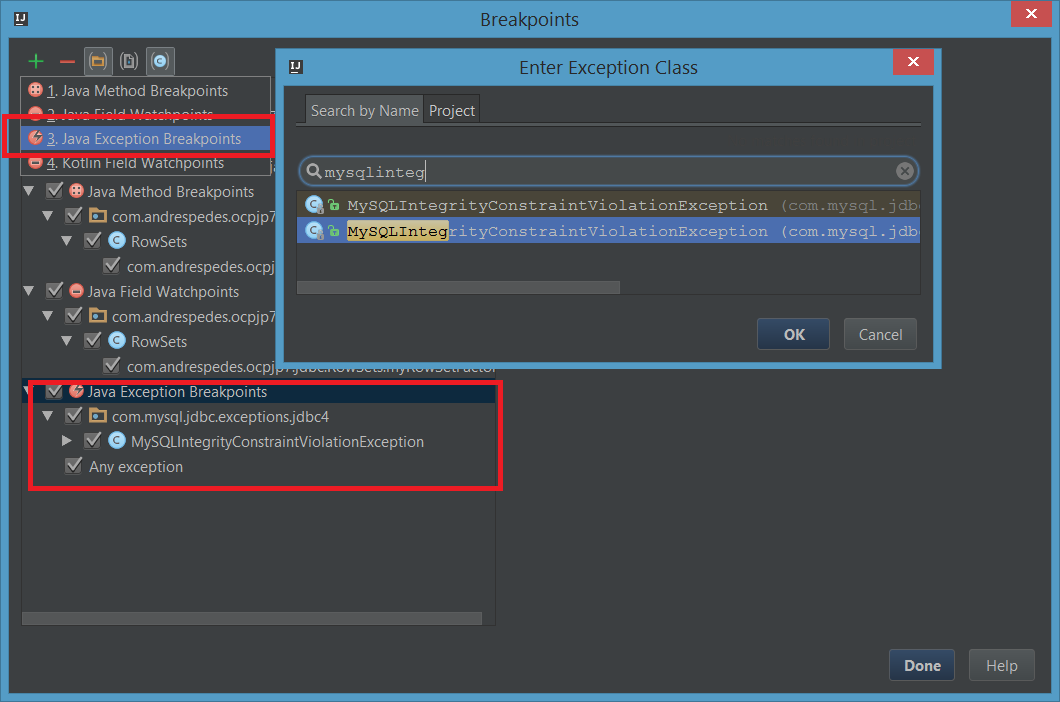This screenshot has height=702, width=1060.
Task: Uncheck the Java Exception Breakpoints group checkbox
Action: 55,391
